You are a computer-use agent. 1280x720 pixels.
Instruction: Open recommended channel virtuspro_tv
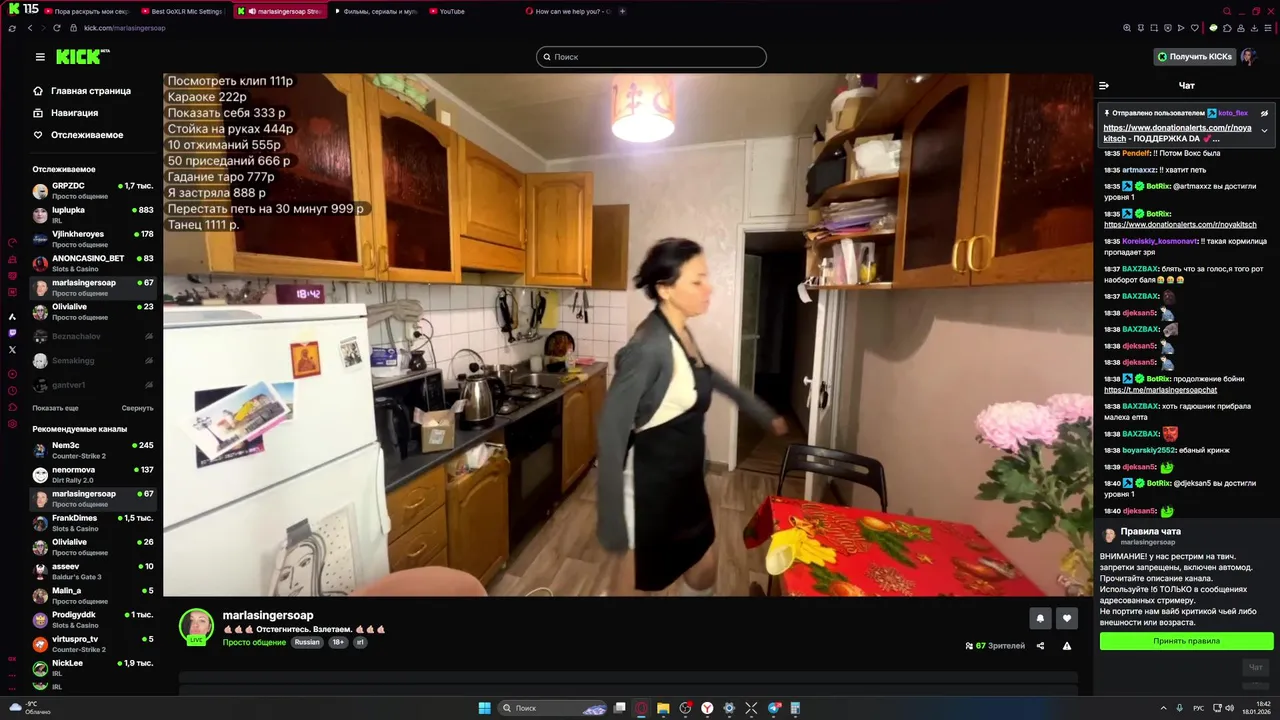point(92,643)
